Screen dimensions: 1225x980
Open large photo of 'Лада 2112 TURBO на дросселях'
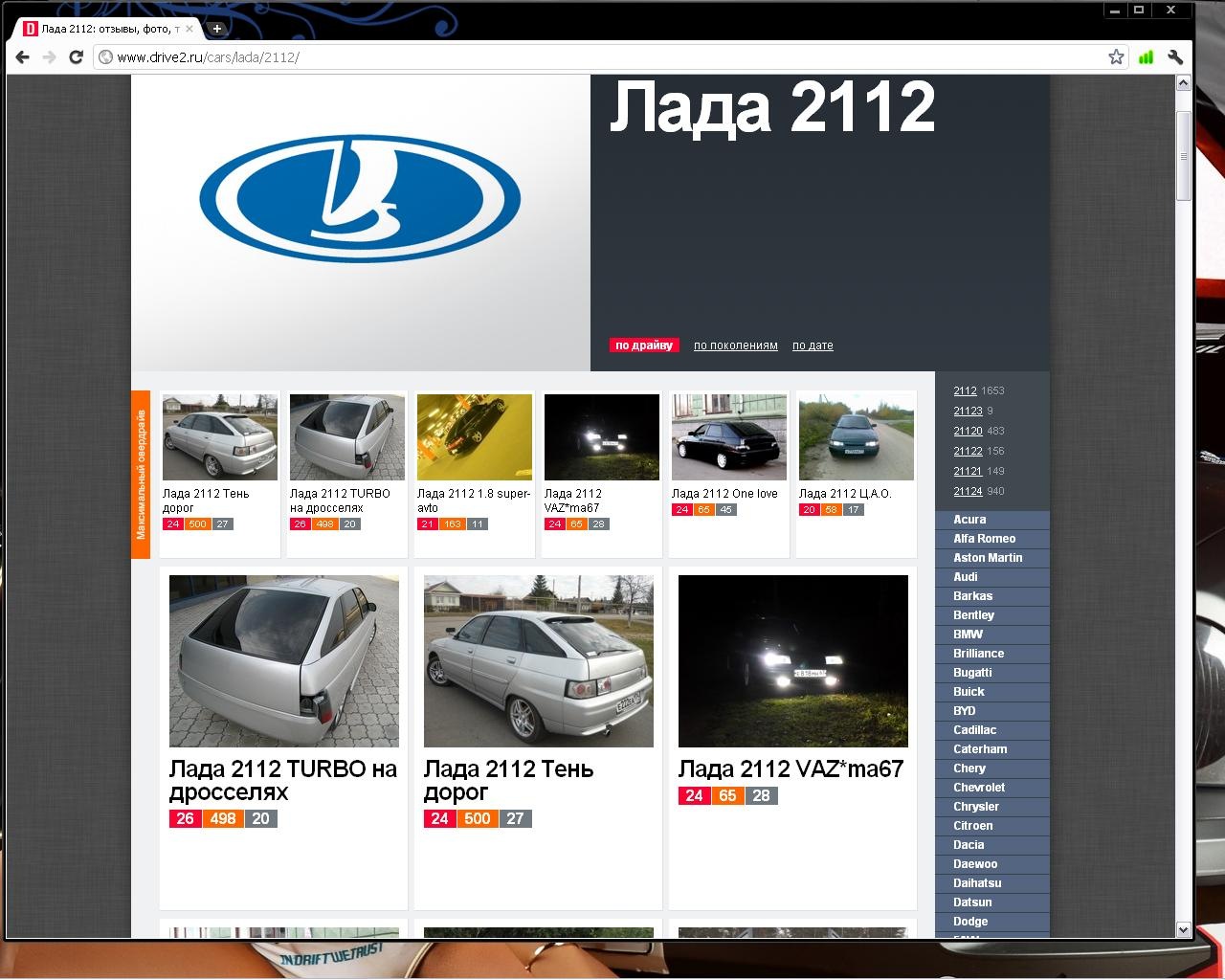(284, 661)
